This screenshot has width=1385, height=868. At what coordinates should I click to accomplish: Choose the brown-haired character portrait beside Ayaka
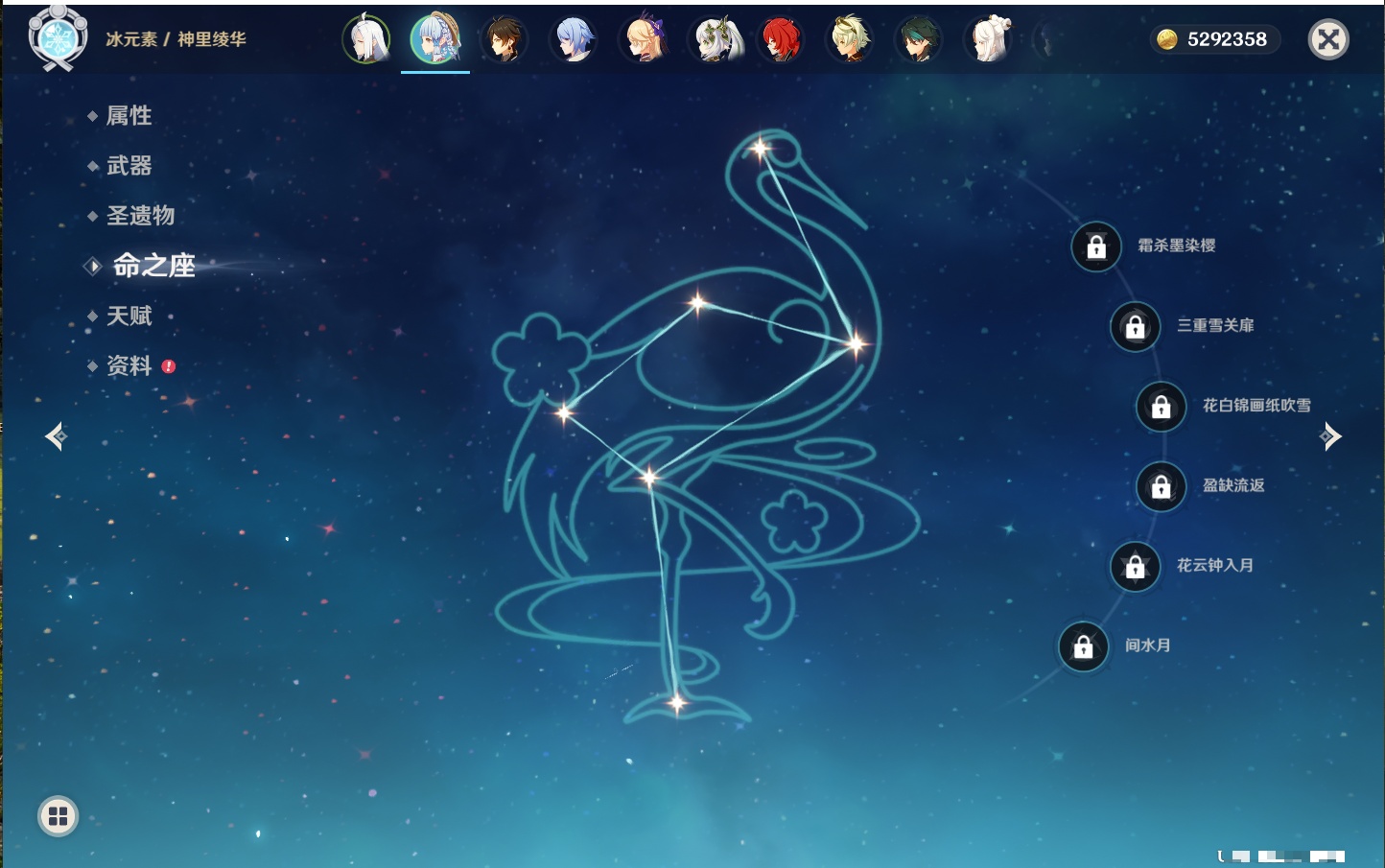[504, 39]
